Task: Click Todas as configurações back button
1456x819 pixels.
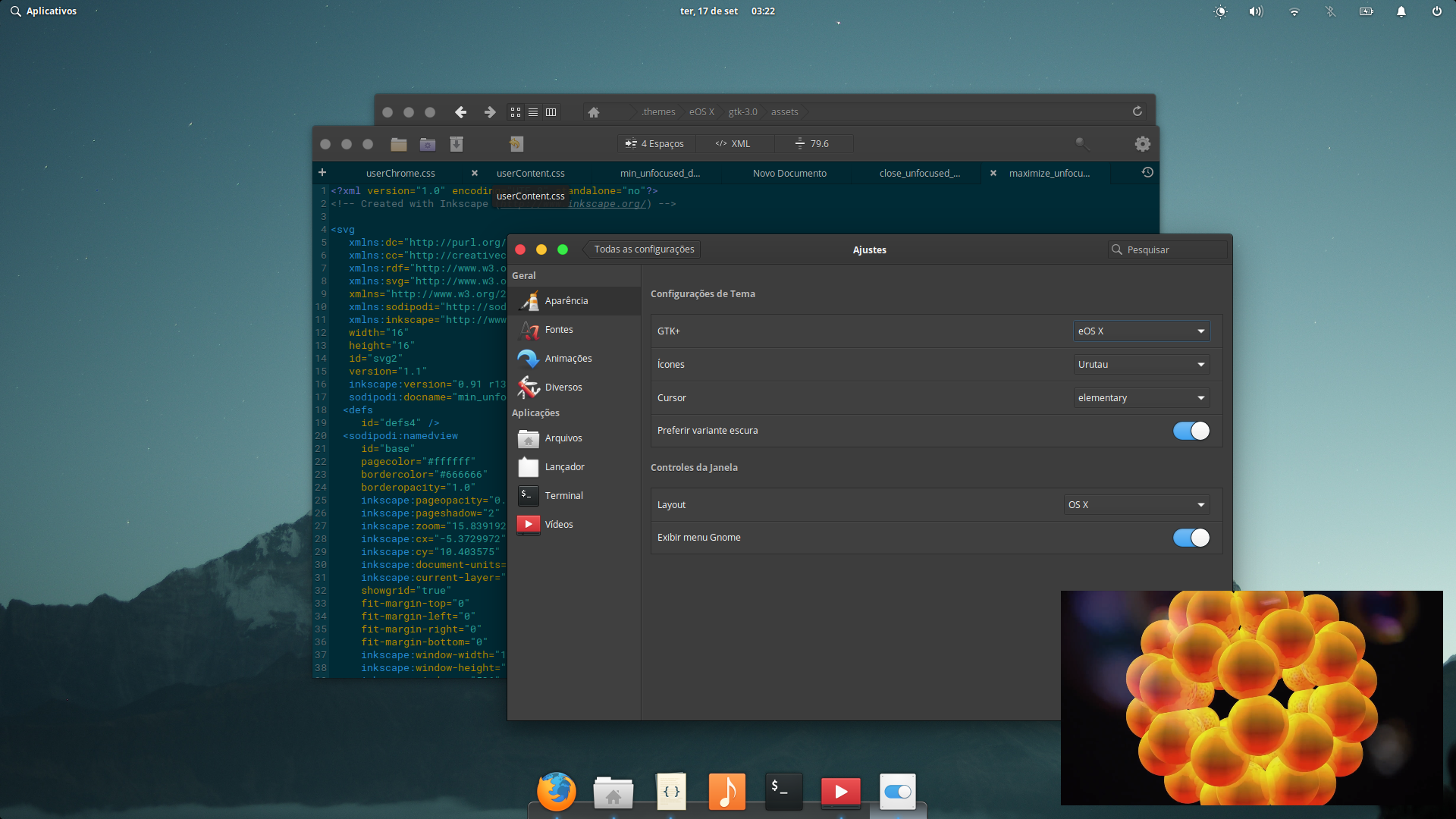Action: point(643,249)
